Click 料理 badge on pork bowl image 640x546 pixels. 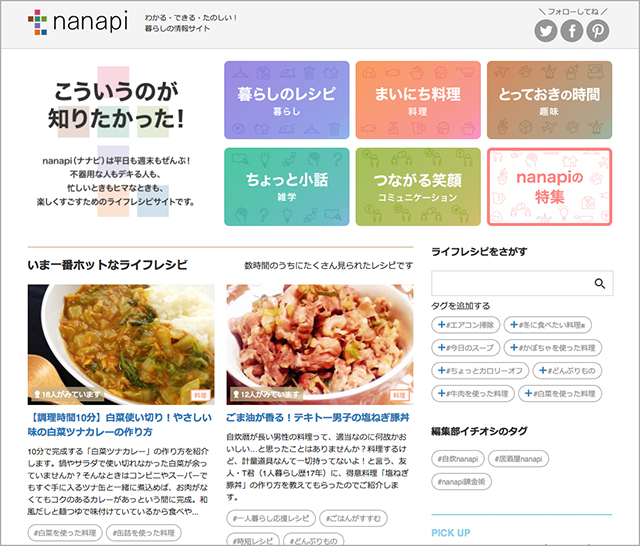pyautogui.click(x=399, y=395)
